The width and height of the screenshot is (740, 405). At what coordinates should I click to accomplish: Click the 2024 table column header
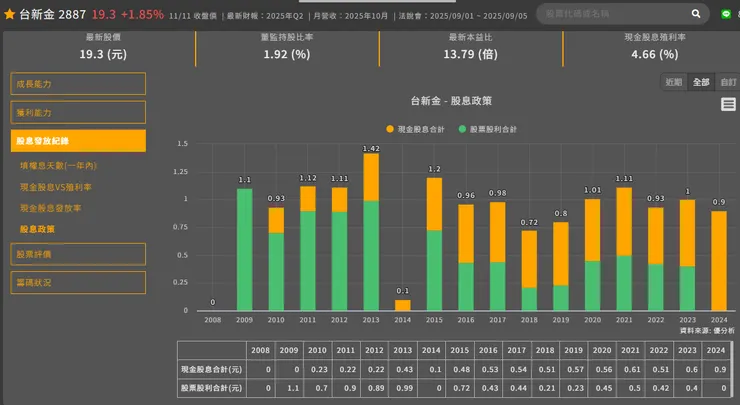(715, 350)
